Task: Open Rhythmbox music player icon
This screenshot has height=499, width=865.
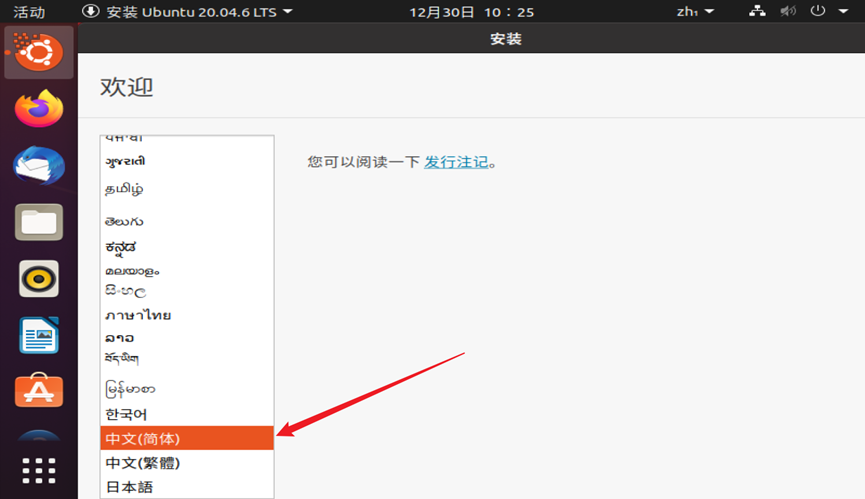Action: click(39, 278)
